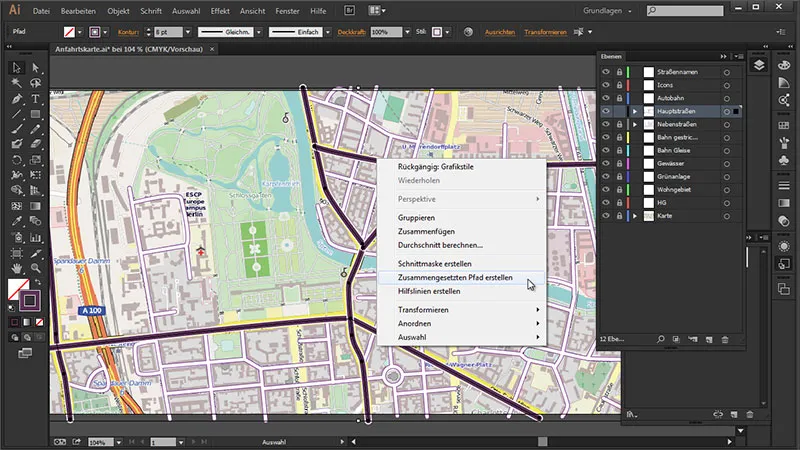Select the Pencil tool

(x=35, y=129)
